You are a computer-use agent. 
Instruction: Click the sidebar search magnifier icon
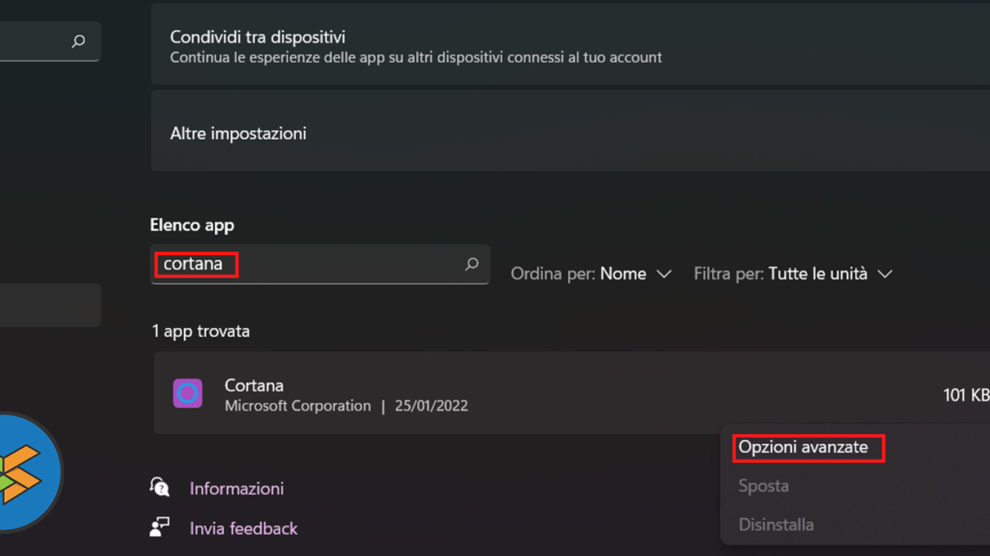tap(79, 41)
